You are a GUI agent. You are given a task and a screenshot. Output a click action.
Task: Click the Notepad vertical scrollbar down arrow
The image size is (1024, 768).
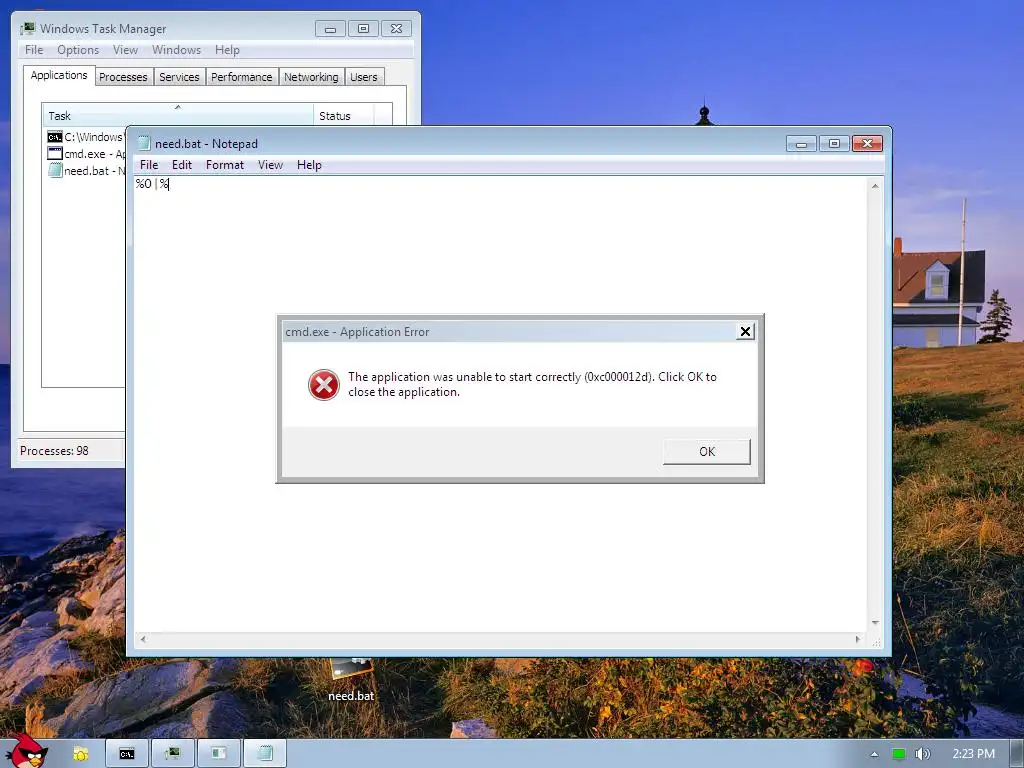click(x=875, y=623)
